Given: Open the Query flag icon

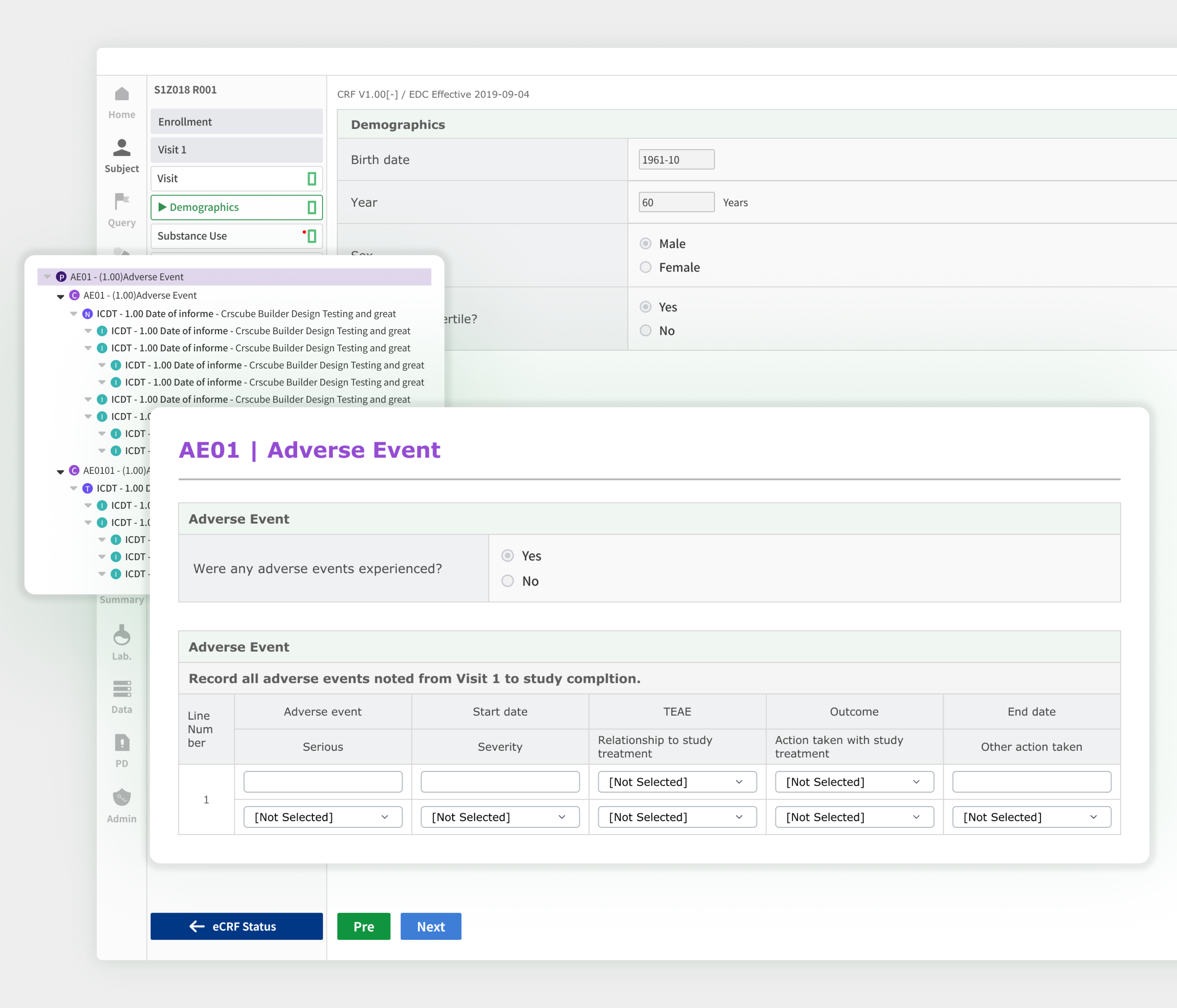Looking at the screenshot, I should [x=122, y=202].
